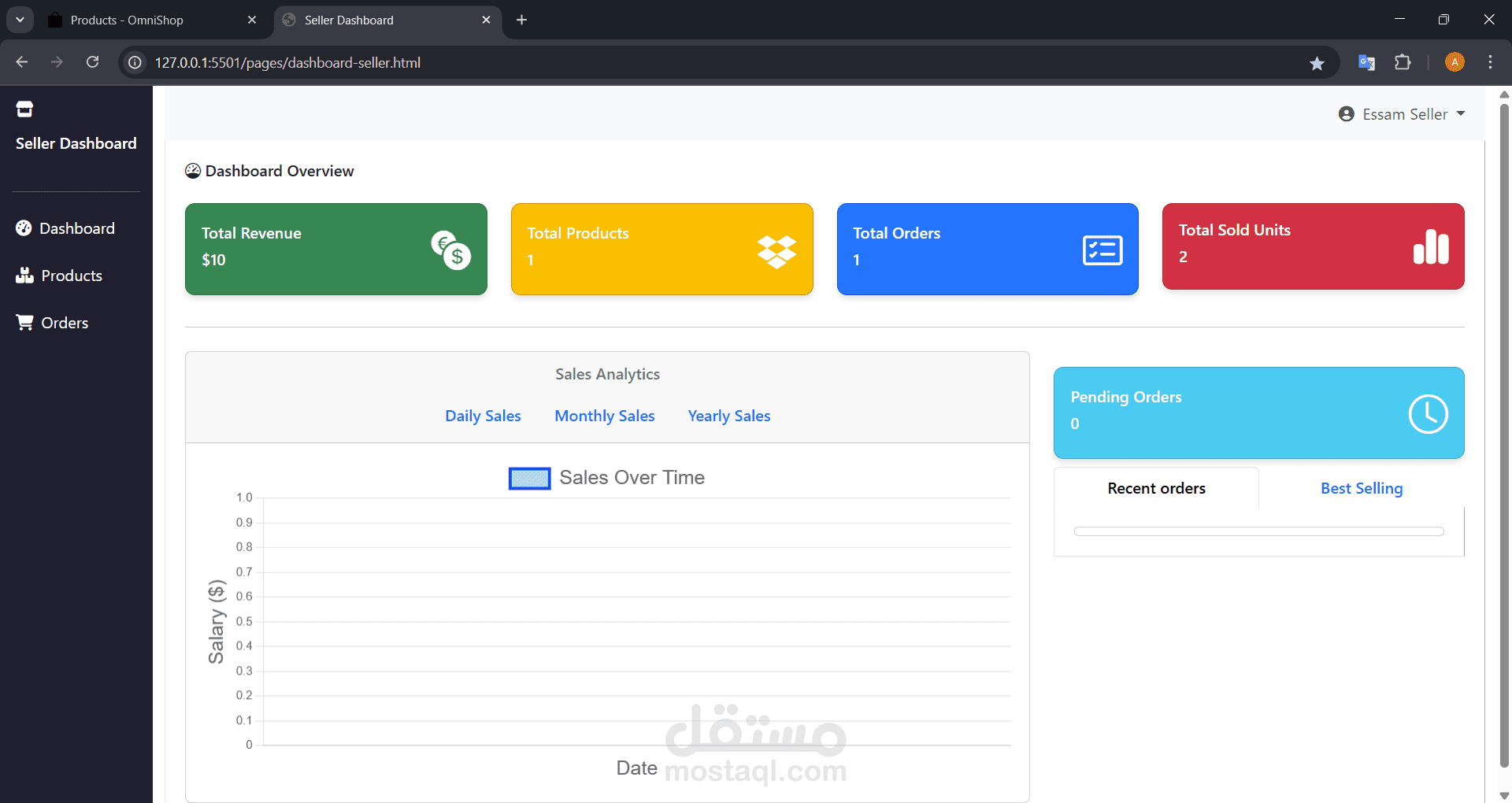Click the caret arrow beside Essam Seller

[x=1461, y=114]
